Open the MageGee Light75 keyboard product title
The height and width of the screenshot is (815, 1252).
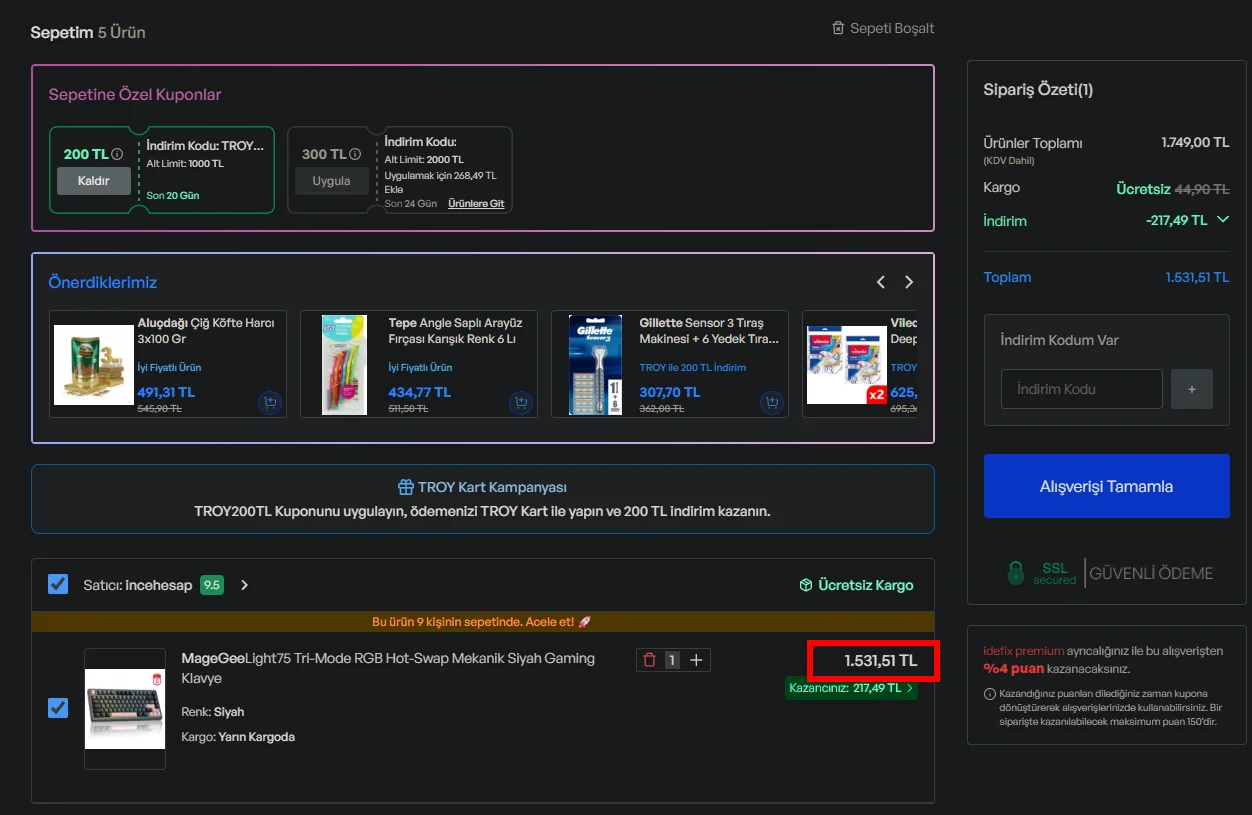pos(388,667)
